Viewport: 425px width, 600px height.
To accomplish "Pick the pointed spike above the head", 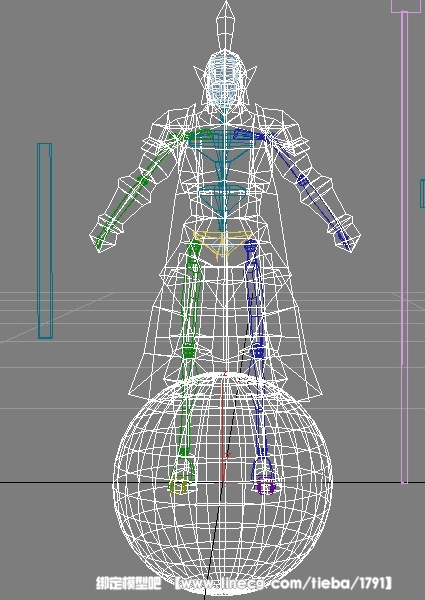I will [x=225, y=25].
